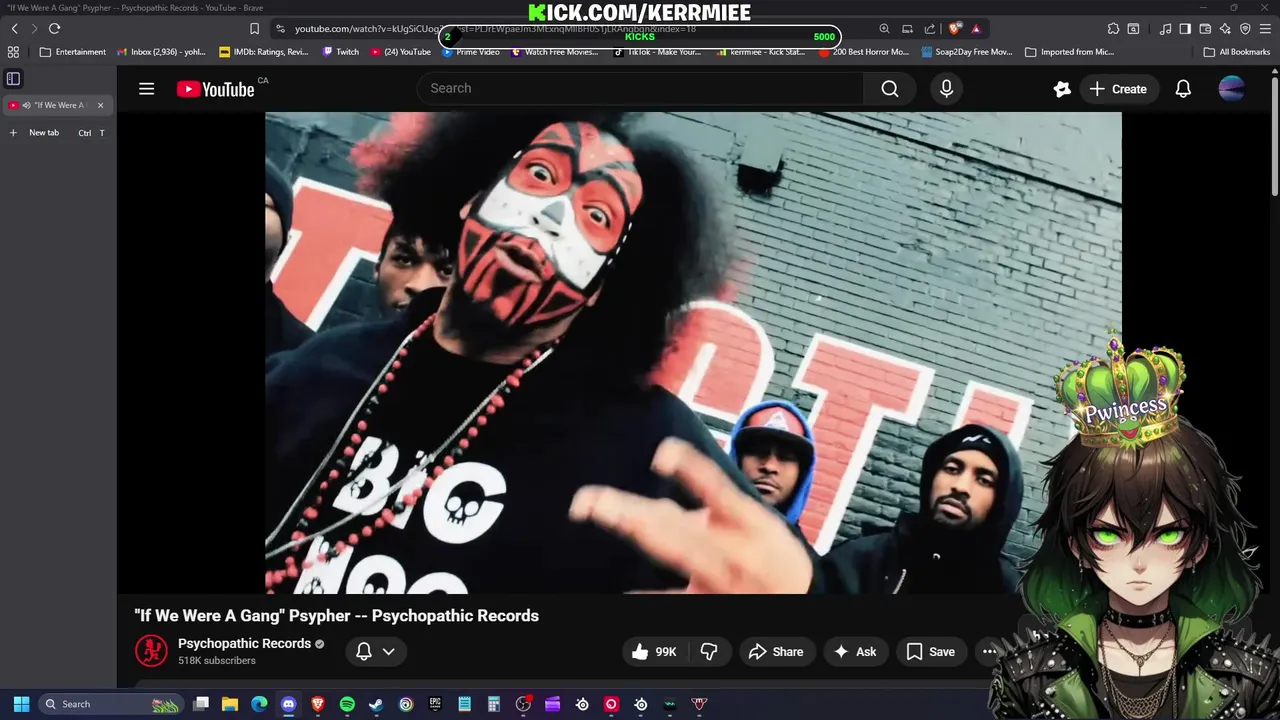Open Imported from Mic... bookmarks folder
Image resolution: width=1280 pixels, height=720 pixels.
[x=1069, y=52]
